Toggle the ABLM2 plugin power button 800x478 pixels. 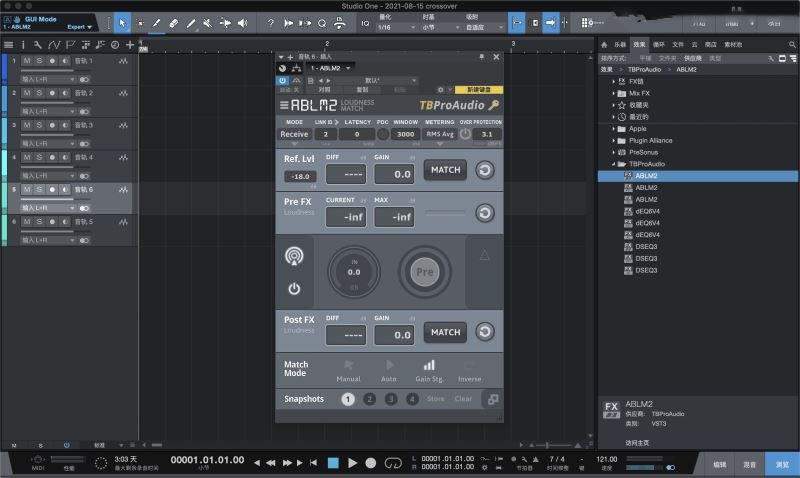coord(294,288)
